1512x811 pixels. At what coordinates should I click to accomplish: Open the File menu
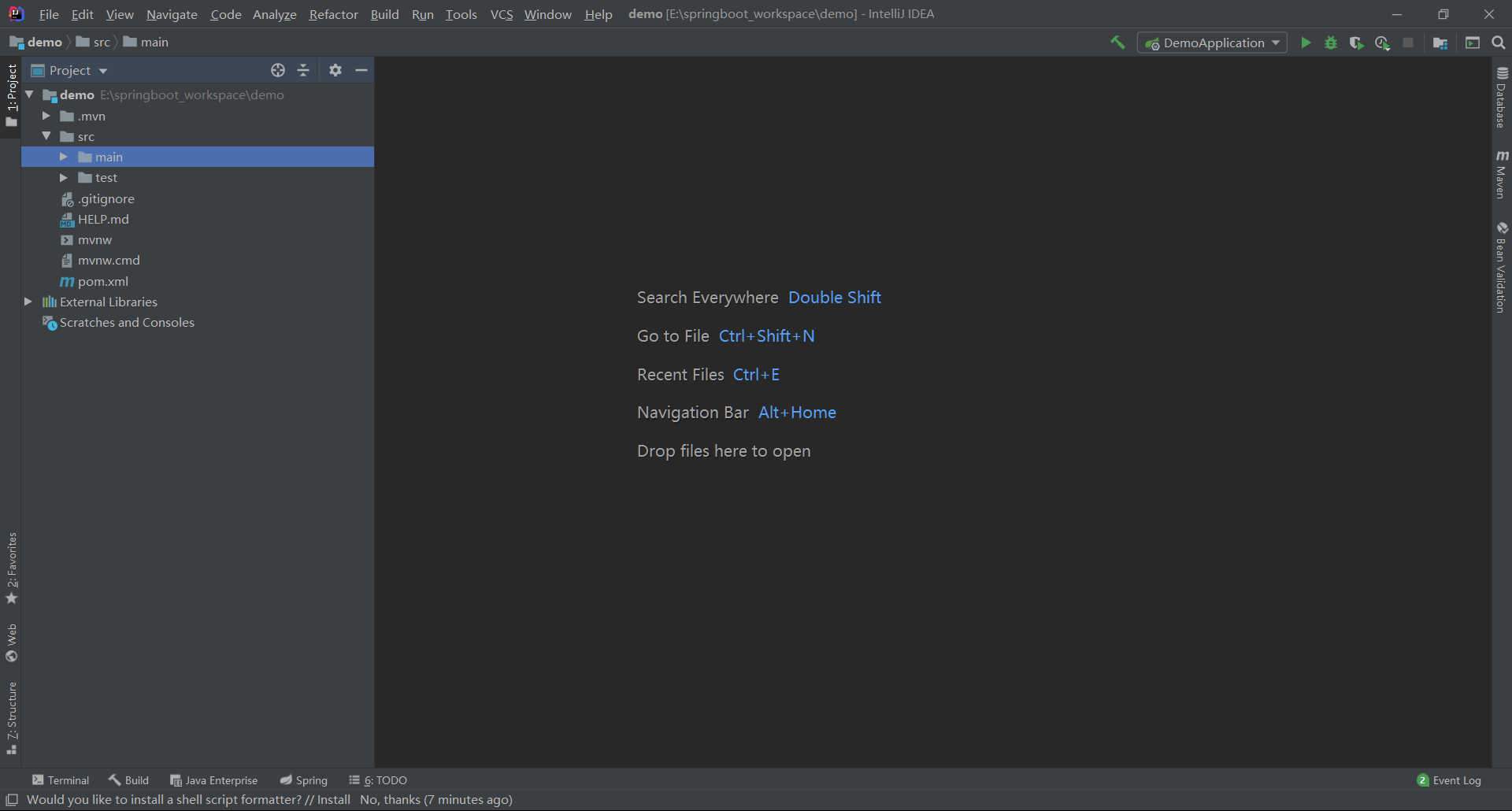tap(49, 14)
